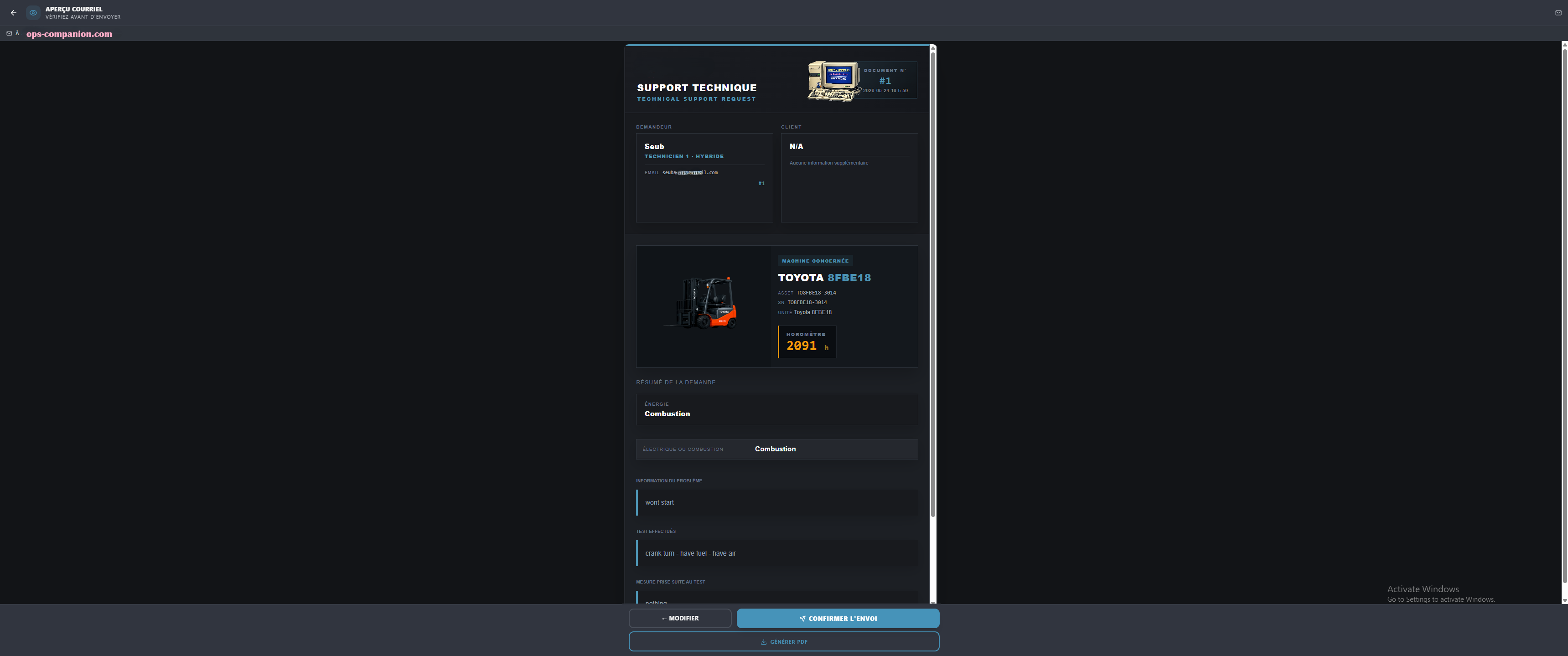The image size is (1568, 656).
Task: Click the hour meter value 2091
Action: 801,346
